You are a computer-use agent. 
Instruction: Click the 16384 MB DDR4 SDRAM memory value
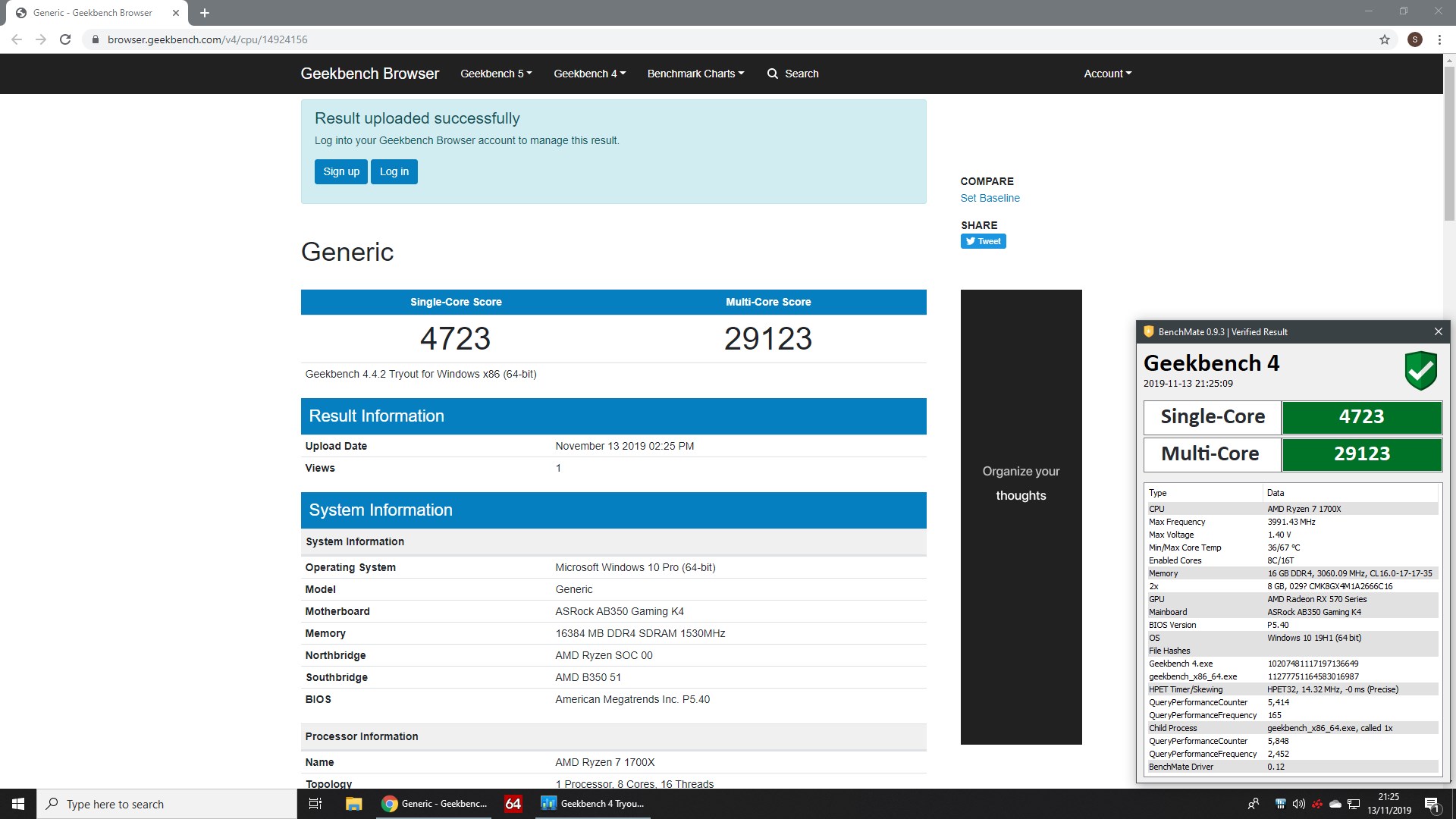pos(640,633)
